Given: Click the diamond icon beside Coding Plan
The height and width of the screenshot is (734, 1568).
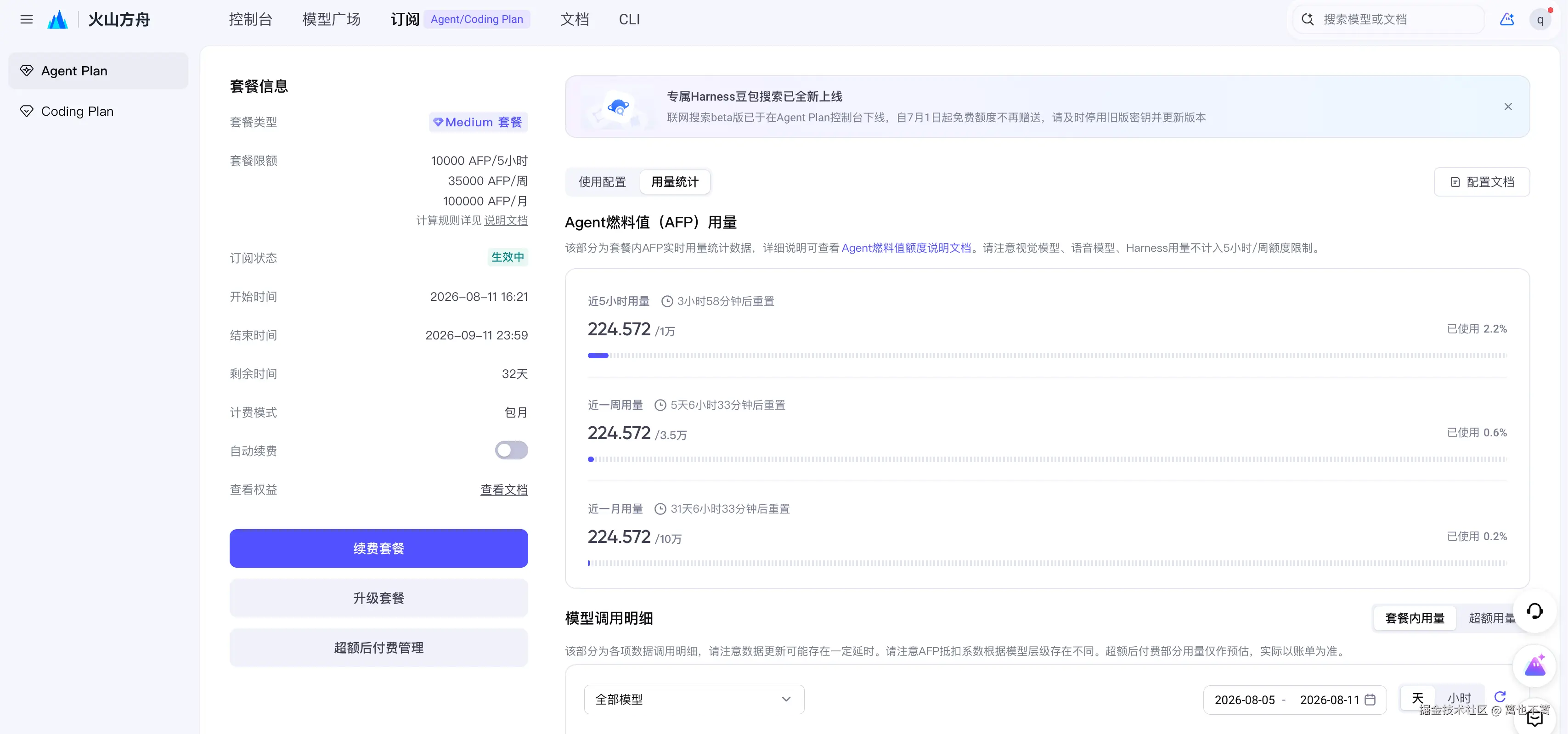Looking at the screenshot, I should 26,111.
